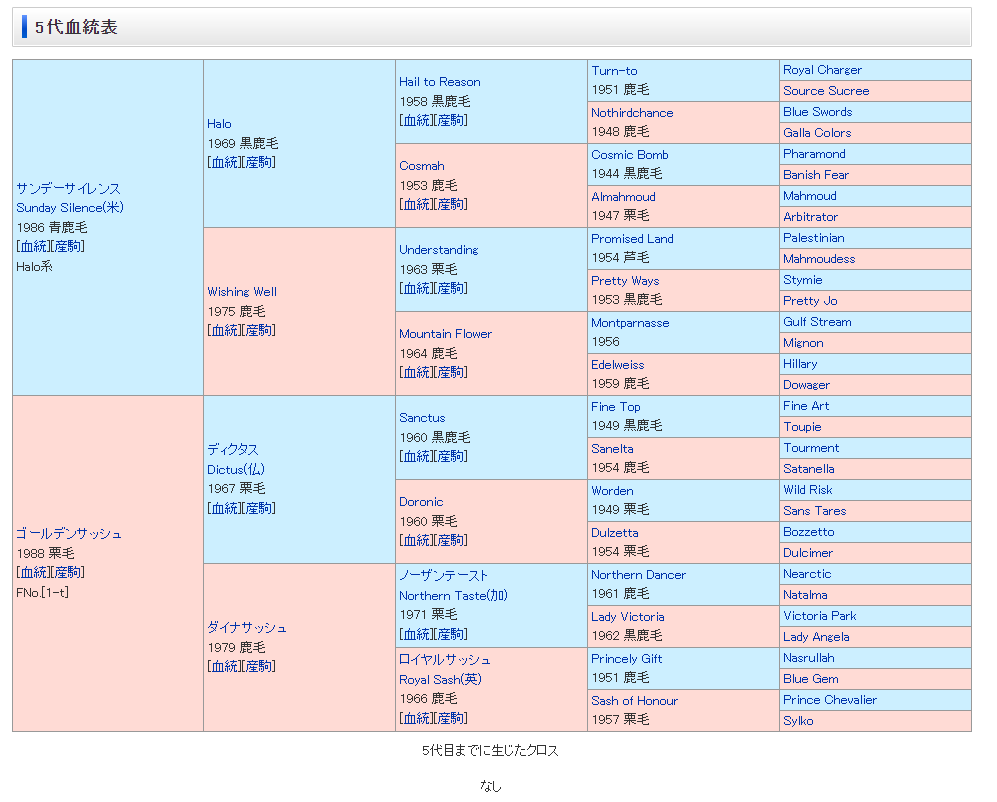Open the Sunday Silence(米) horse link

click(69, 208)
